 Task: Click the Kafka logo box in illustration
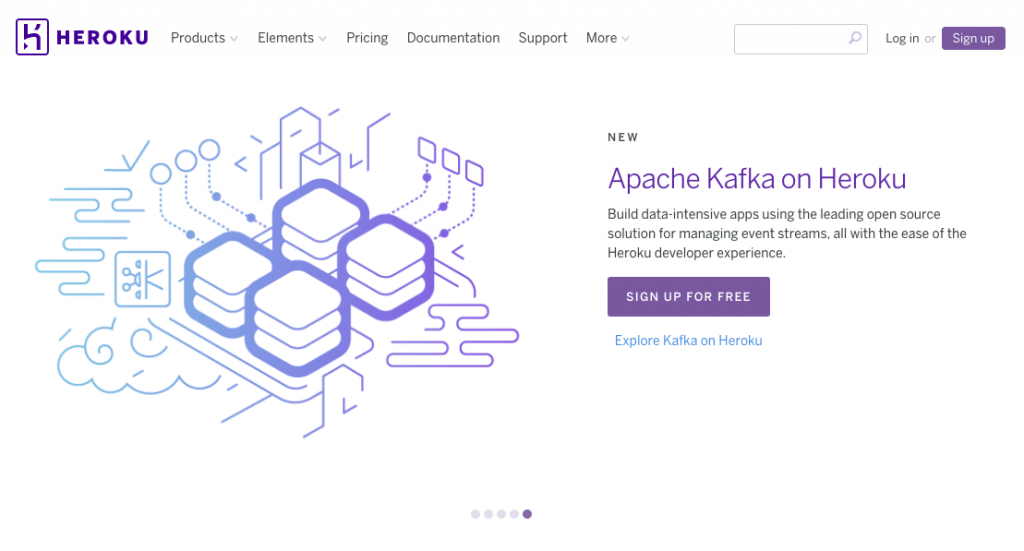(142, 279)
